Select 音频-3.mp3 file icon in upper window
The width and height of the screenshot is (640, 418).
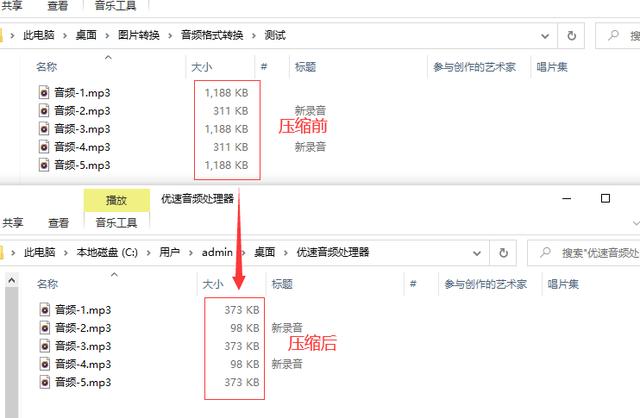click(x=44, y=129)
